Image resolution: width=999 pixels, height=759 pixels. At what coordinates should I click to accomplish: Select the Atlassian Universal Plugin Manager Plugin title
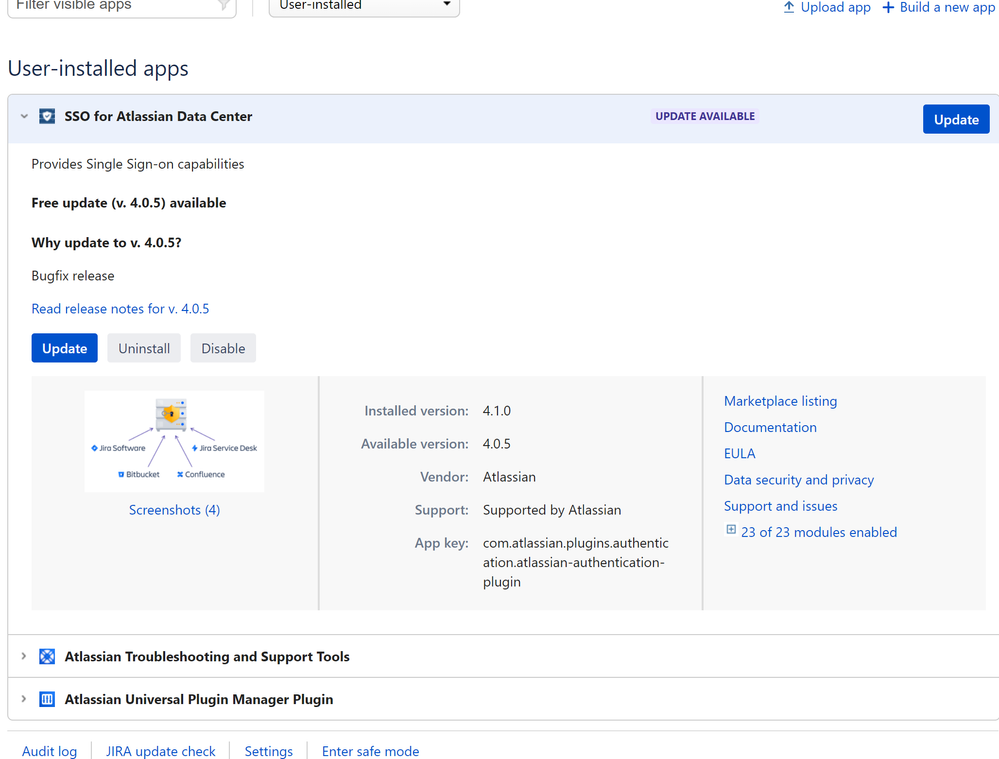[x=199, y=699]
